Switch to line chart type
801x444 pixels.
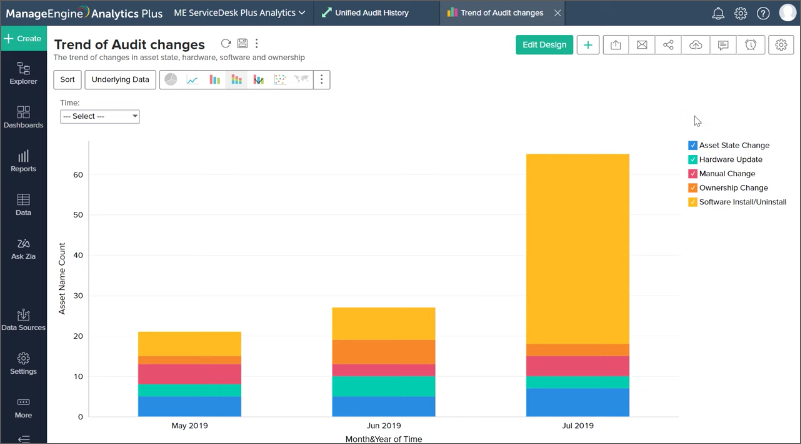192,80
